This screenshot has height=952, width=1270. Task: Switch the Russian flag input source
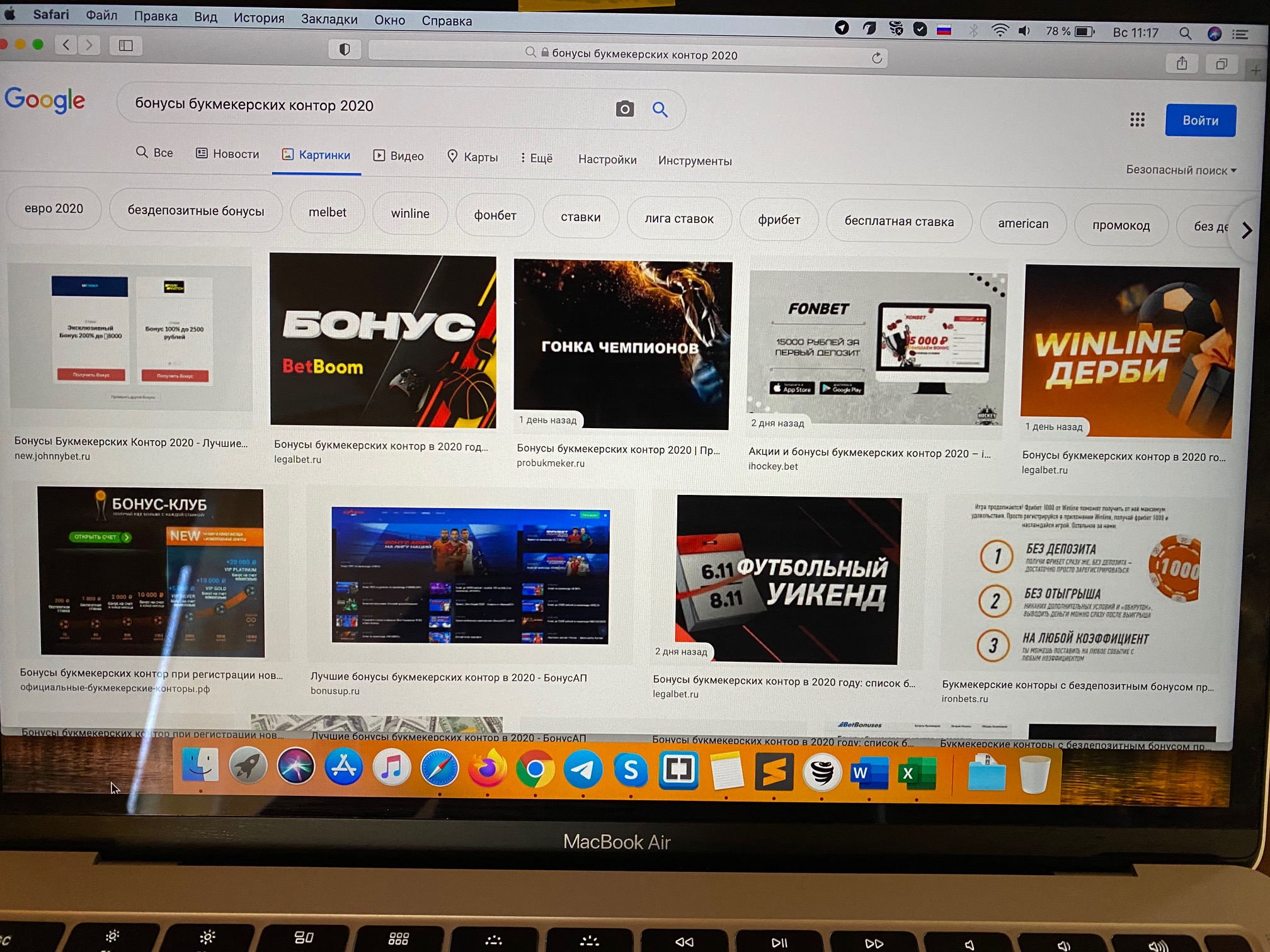click(944, 30)
